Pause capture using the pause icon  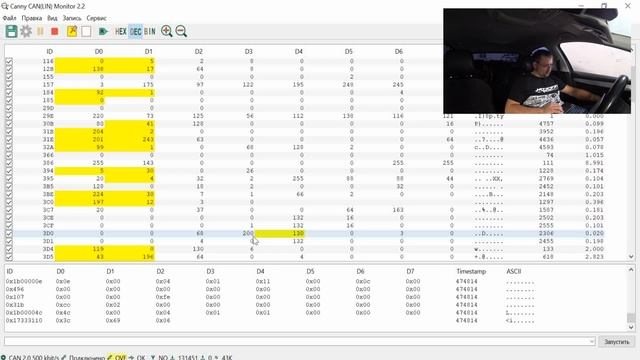point(40,31)
